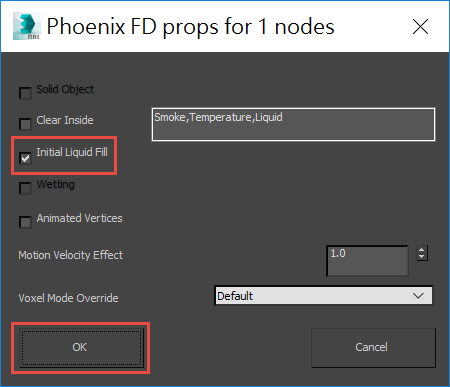Click the 3ds Max app icon in title bar
This screenshot has height=387, width=450.
pos(27,26)
